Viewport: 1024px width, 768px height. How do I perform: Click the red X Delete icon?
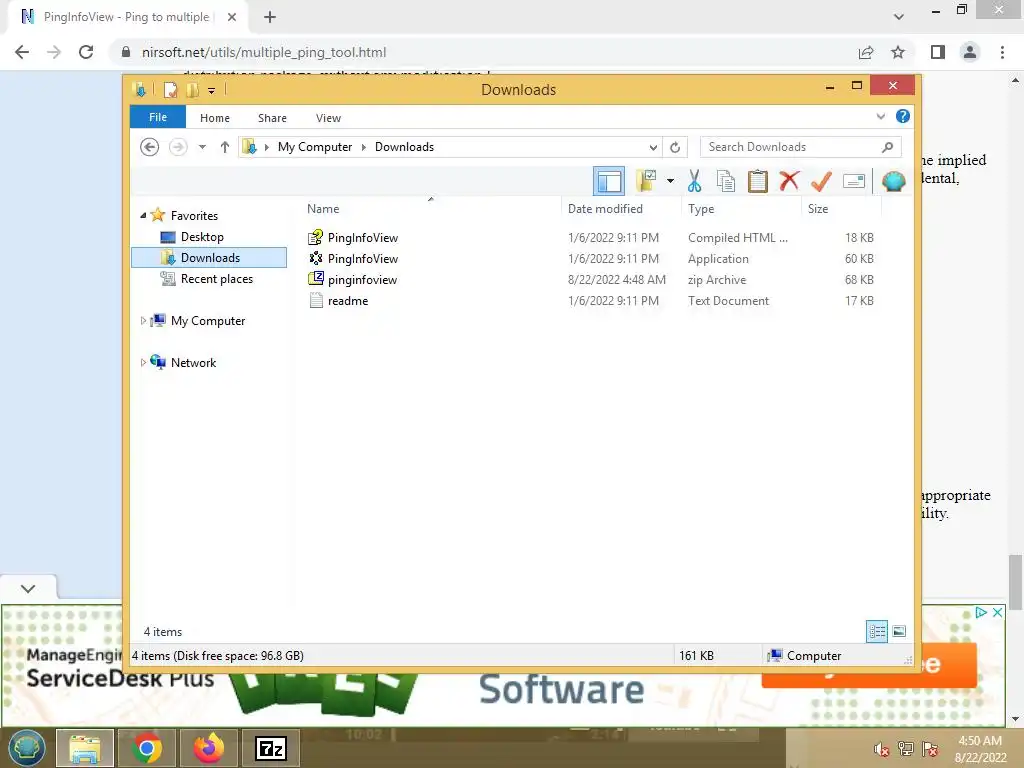click(789, 180)
